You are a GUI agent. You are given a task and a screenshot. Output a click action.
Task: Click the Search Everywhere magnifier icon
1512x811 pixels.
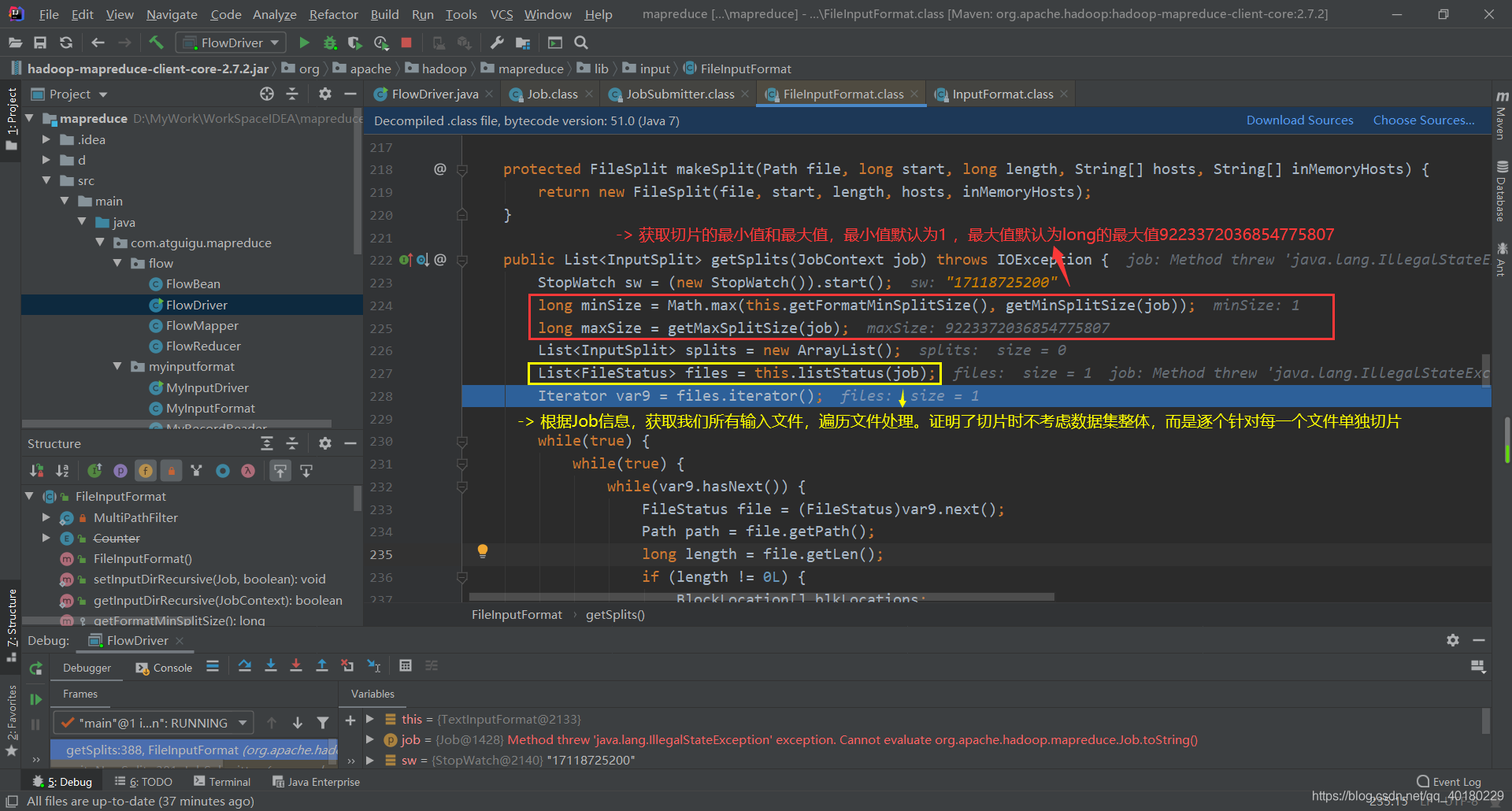[x=581, y=43]
